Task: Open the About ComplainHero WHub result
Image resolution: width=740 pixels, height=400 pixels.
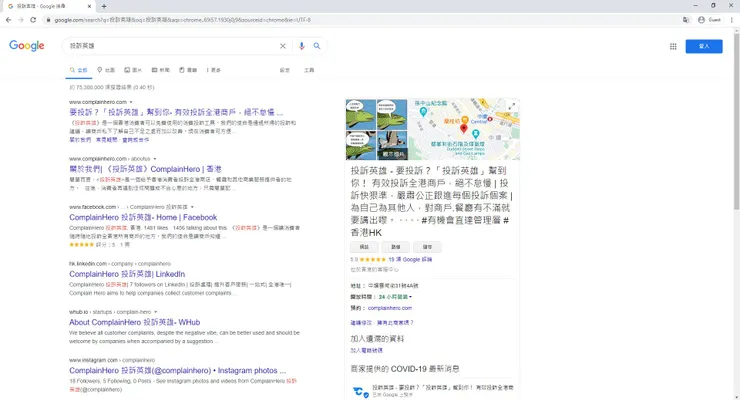Action: pyautogui.click(x=135, y=322)
